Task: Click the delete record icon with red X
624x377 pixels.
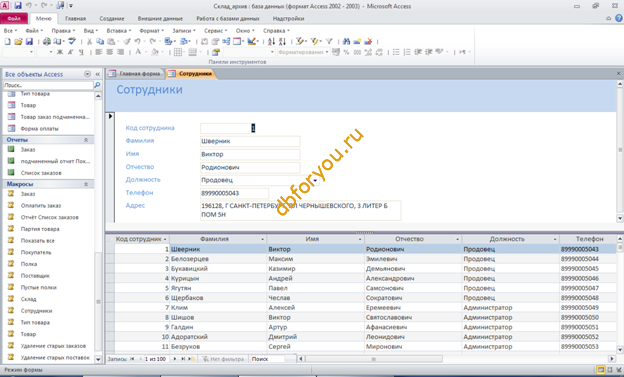Action: tap(368, 41)
